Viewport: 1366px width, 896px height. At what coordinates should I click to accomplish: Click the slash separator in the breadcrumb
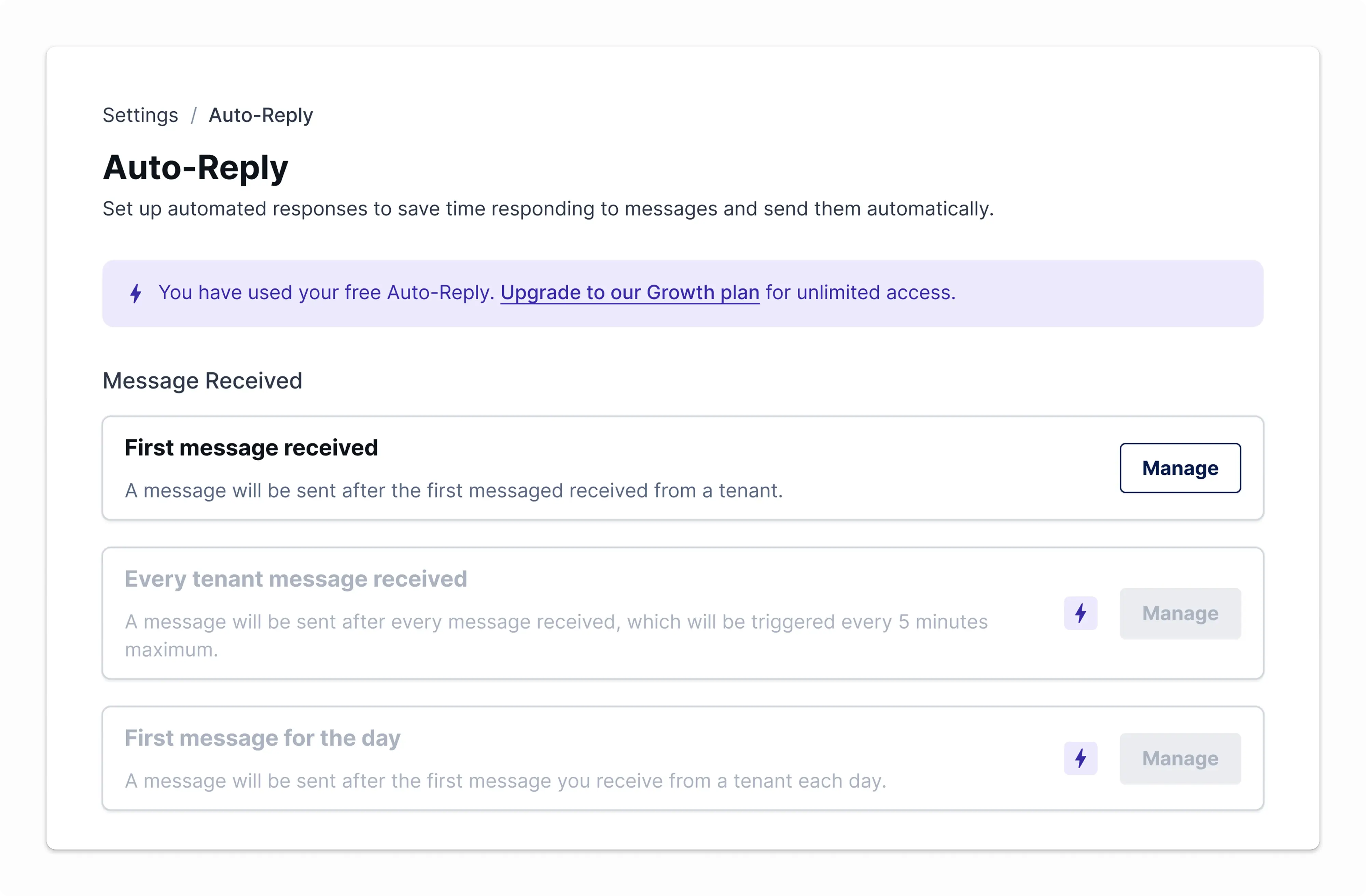pyautogui.click(x=193, y=115)
